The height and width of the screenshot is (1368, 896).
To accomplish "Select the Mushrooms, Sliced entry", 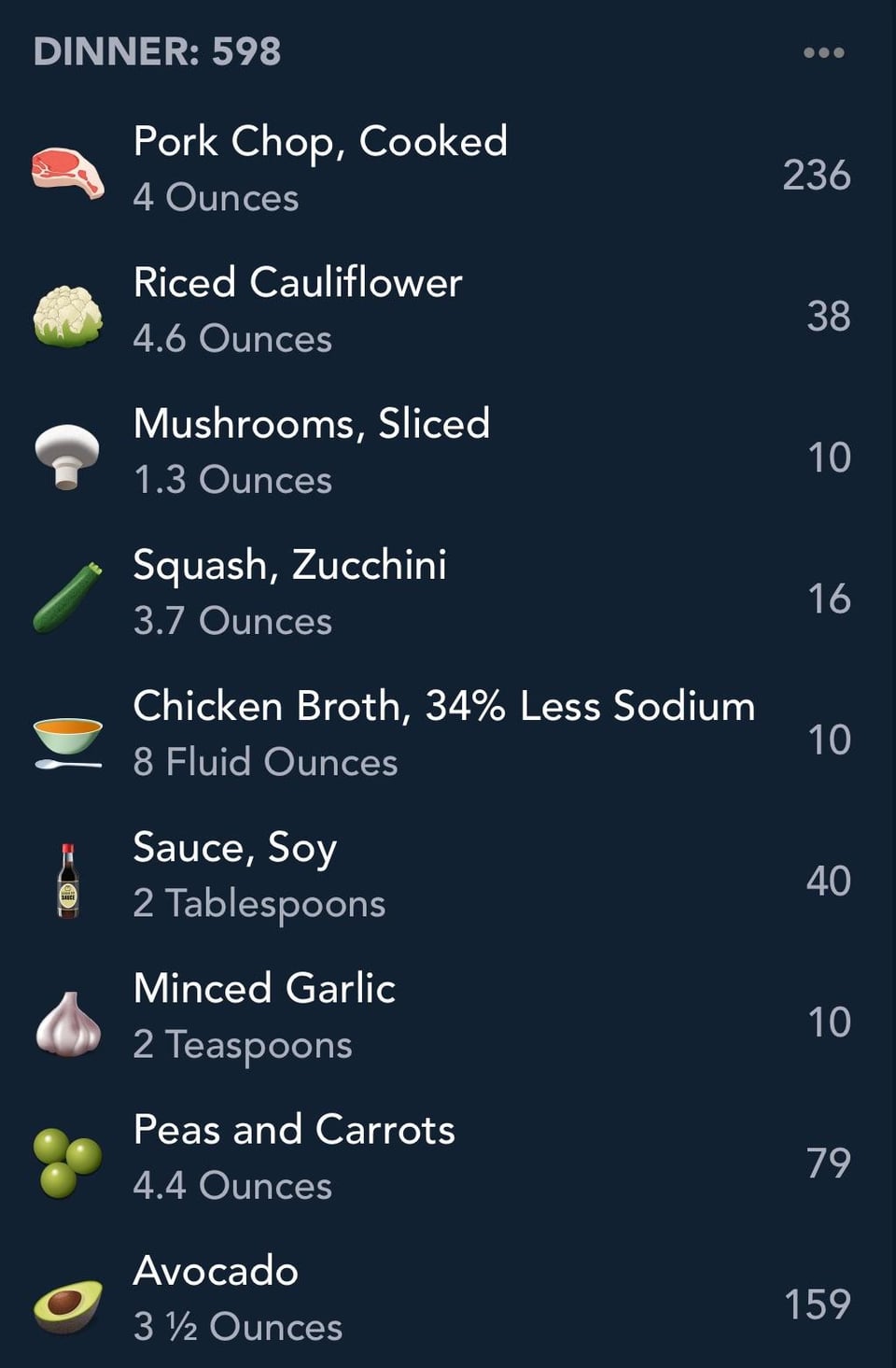I will [x=312, y=424].
